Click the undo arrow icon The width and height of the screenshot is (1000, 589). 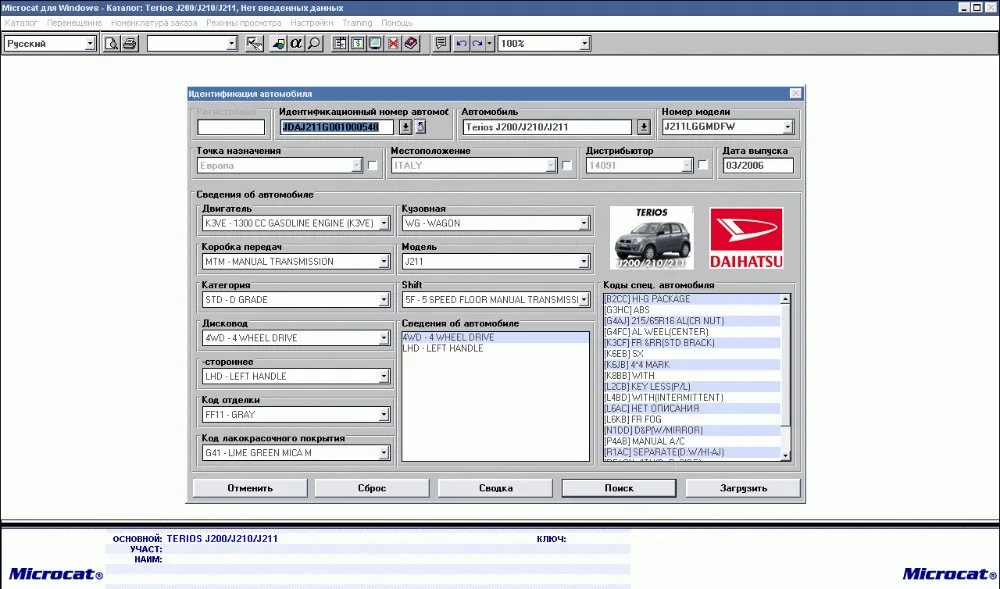[461, 43]
